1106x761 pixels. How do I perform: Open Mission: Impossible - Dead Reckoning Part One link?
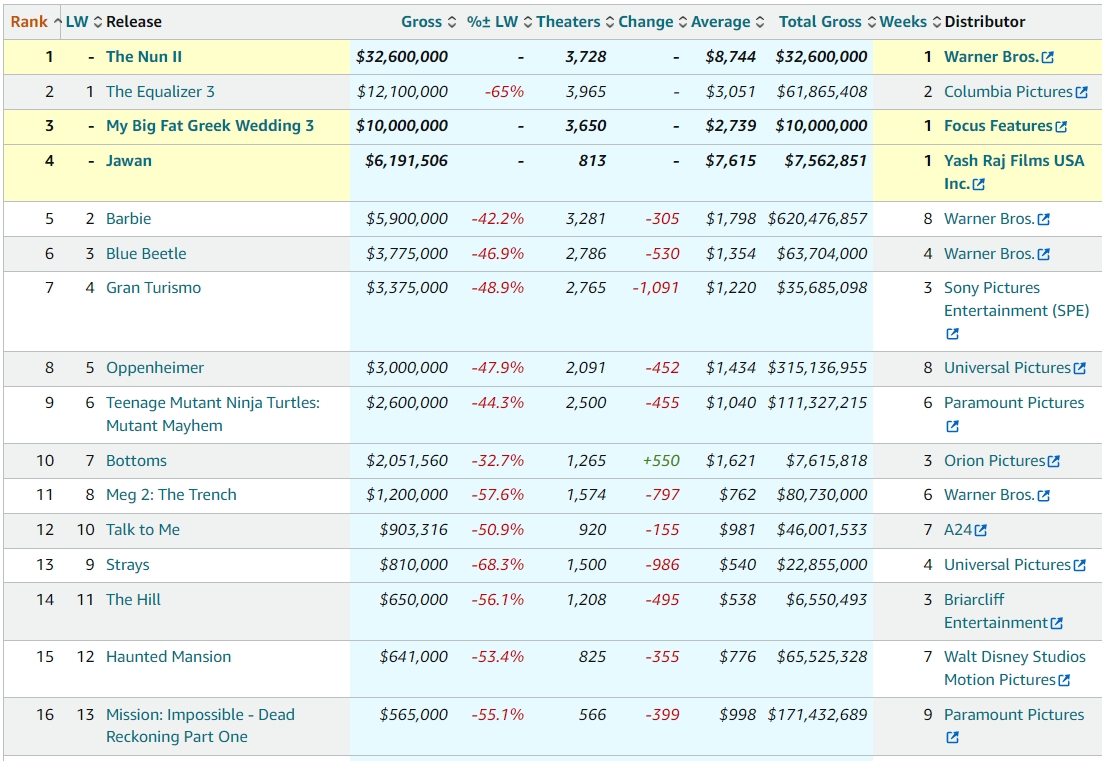pos(200,725)
